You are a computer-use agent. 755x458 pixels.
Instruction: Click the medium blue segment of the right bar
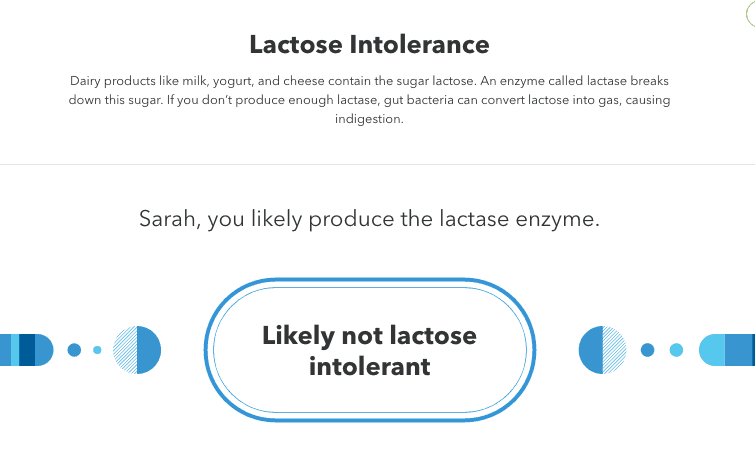pyautogui.click(x=738, y=350)
